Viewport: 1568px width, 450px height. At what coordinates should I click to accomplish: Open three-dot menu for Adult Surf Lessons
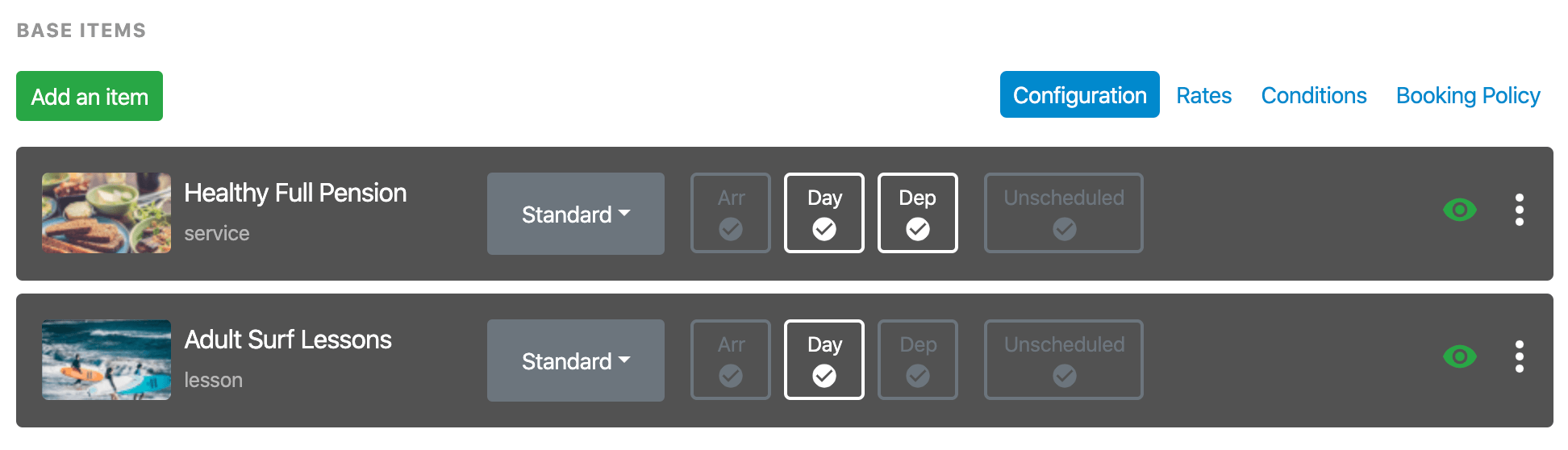click(x=1520, y=356)
